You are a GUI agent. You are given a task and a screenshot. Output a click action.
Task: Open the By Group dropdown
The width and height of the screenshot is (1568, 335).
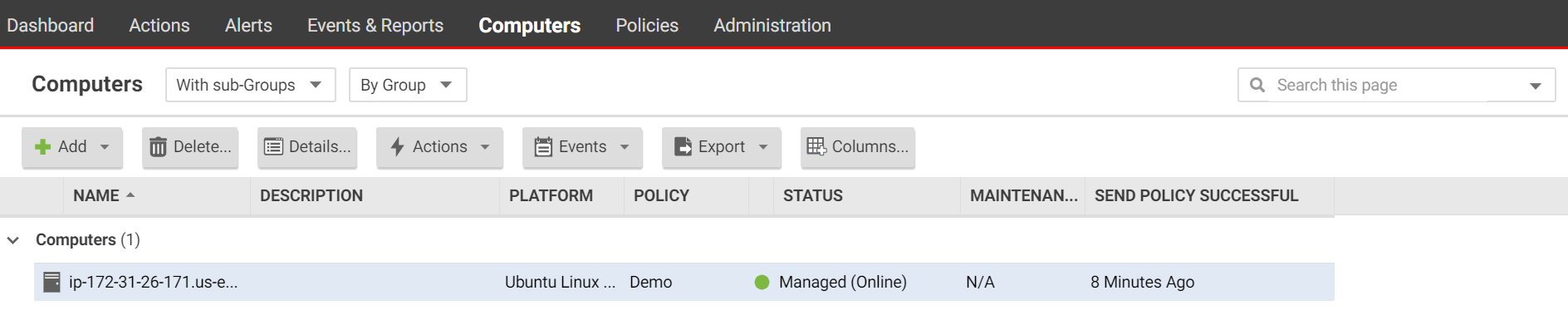[407, 85]
